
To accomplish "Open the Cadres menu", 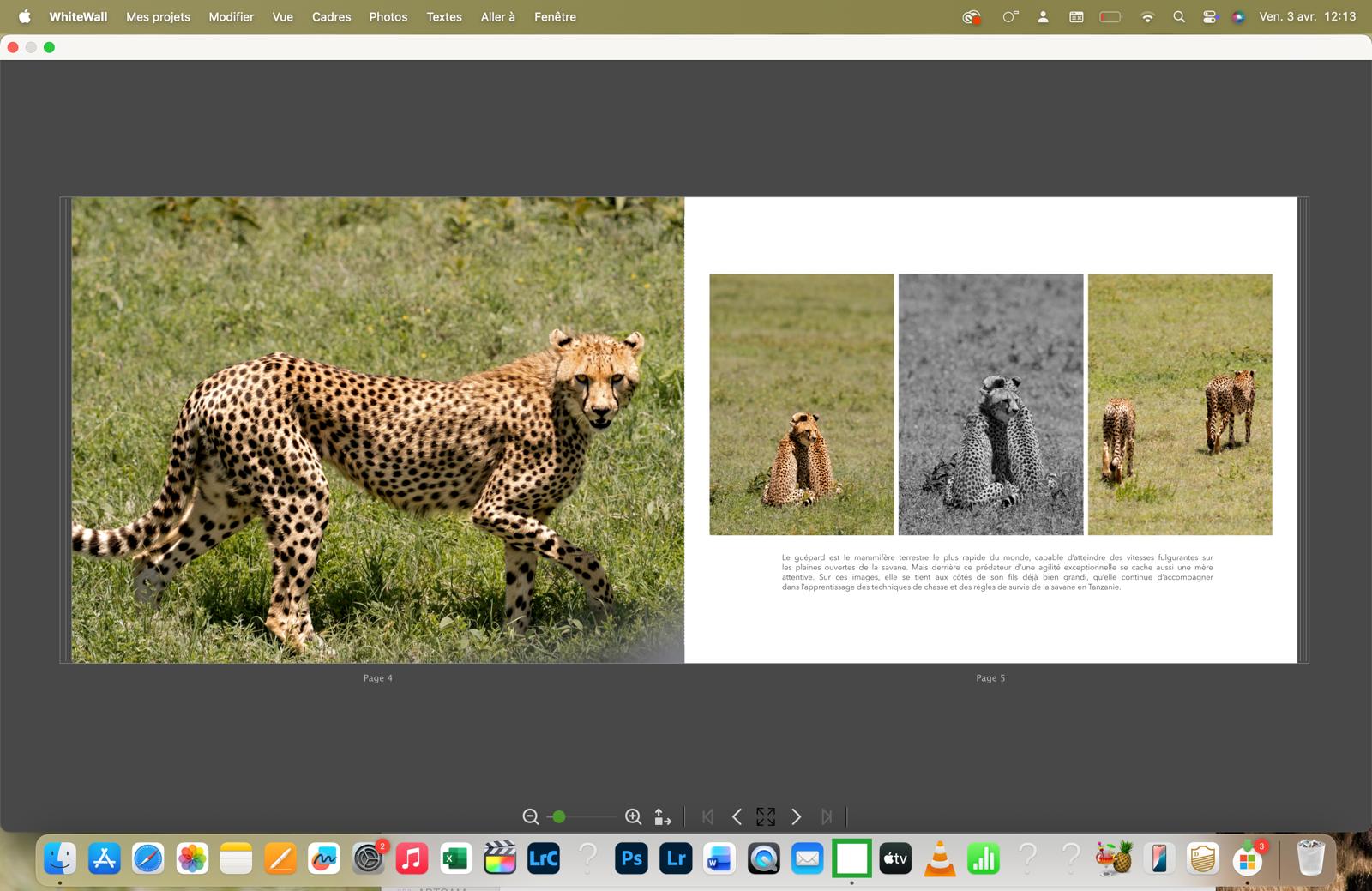I will (x=331, y=16).
